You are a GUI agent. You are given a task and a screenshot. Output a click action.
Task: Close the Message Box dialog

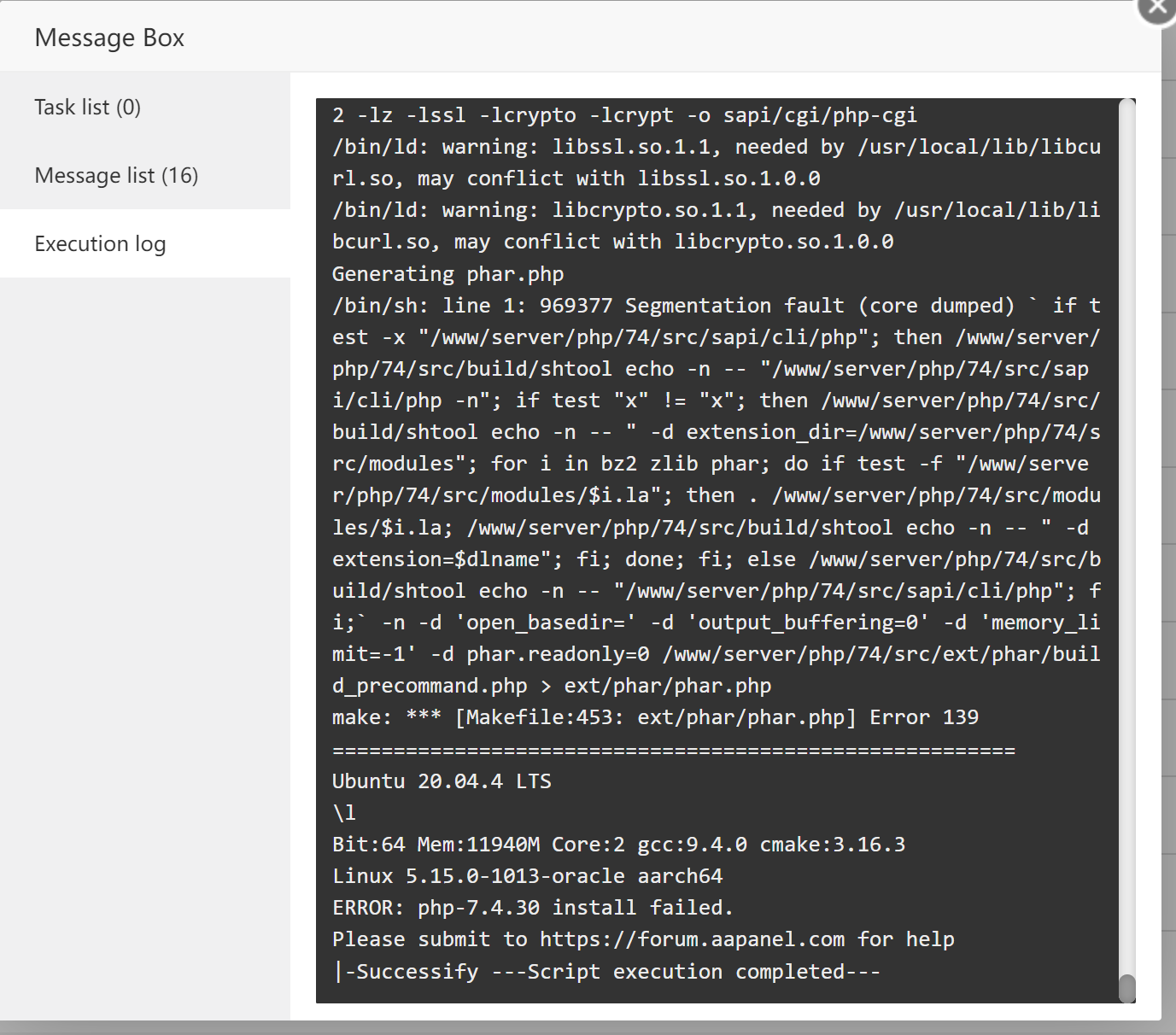point(1157,7)
